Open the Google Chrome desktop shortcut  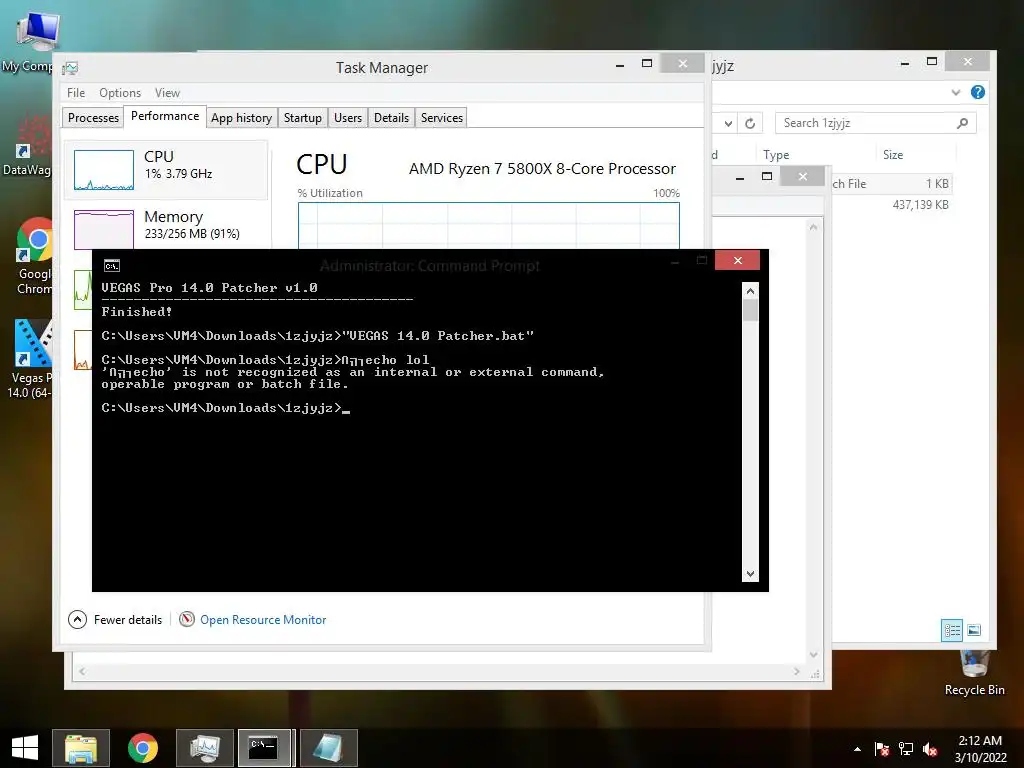pos(34,257)
